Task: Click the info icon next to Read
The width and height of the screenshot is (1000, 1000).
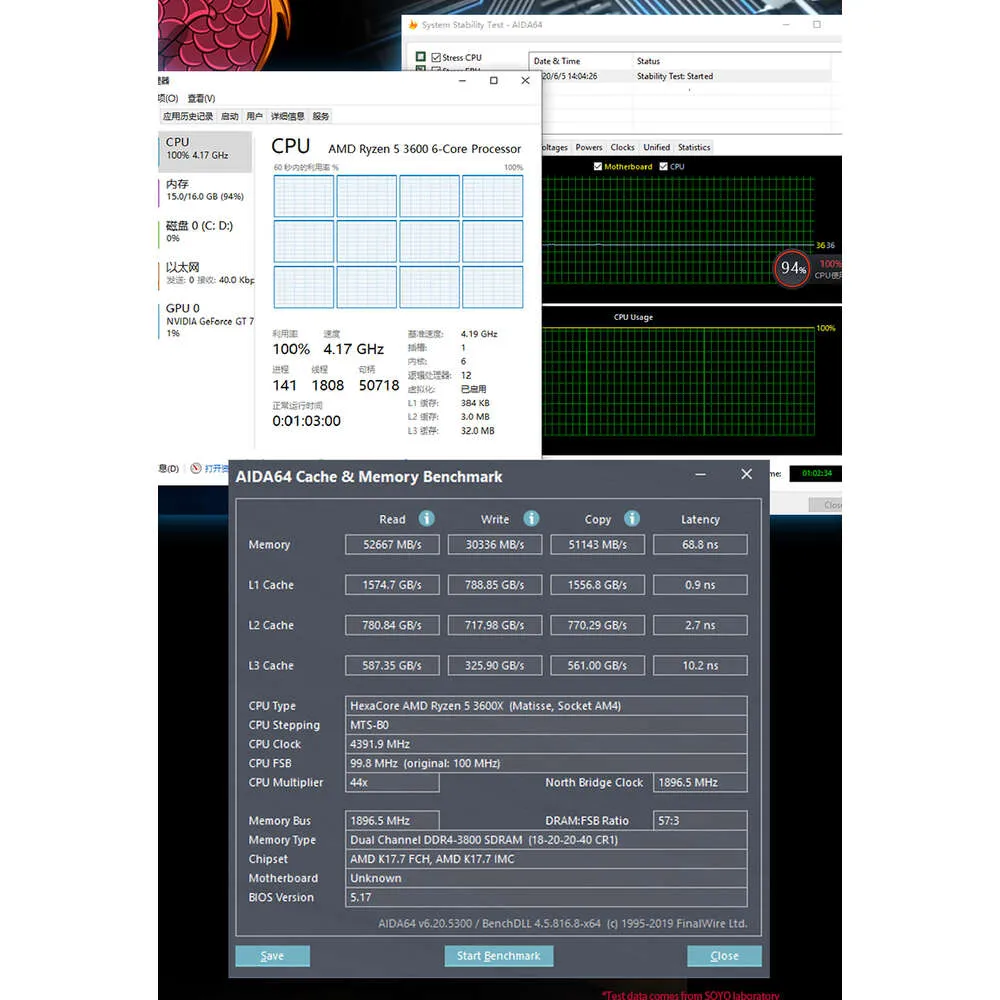Action: click(427, 518)
